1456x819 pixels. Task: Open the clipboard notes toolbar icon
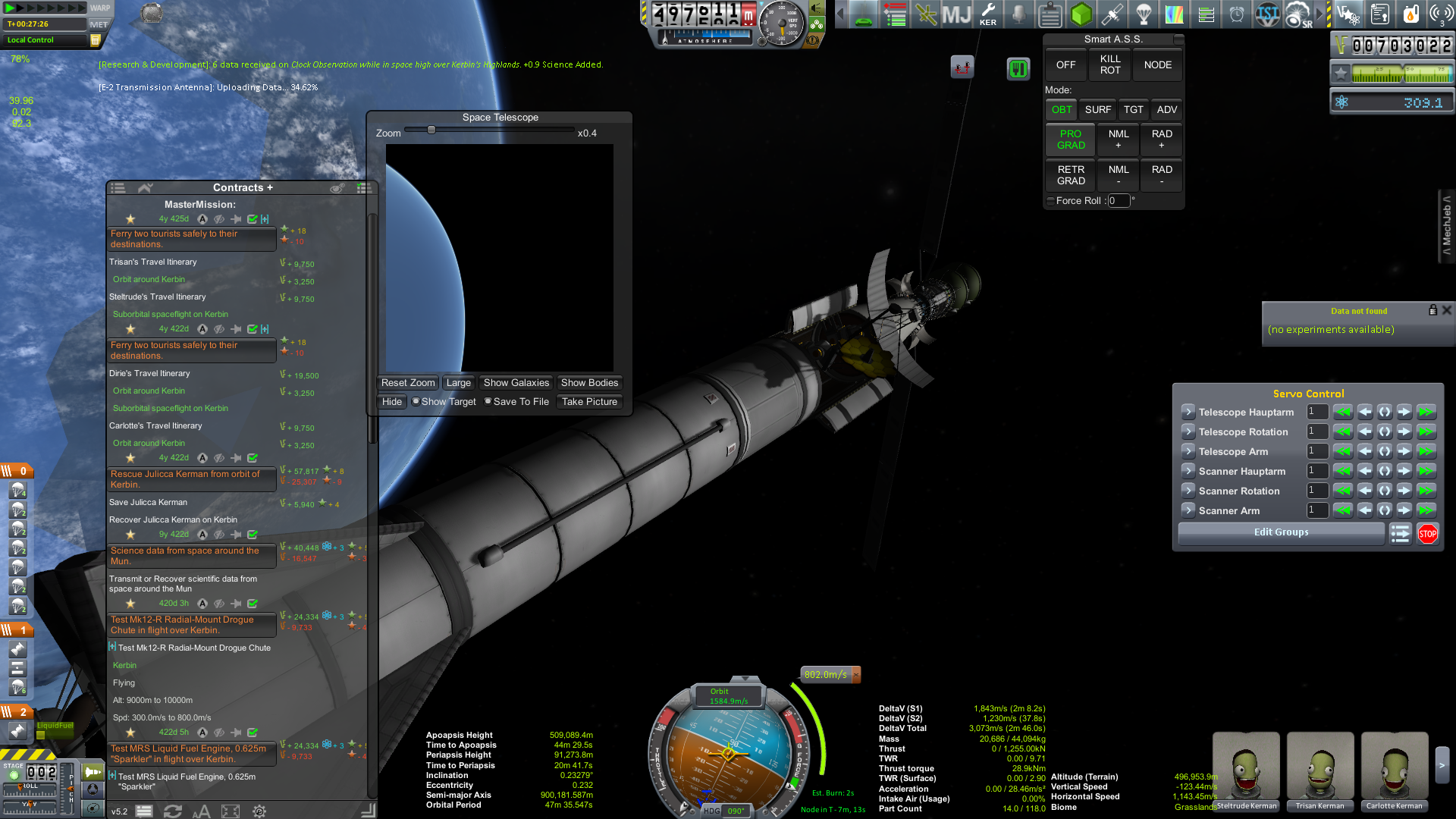pyautogui.click(x=1050, y=14)
